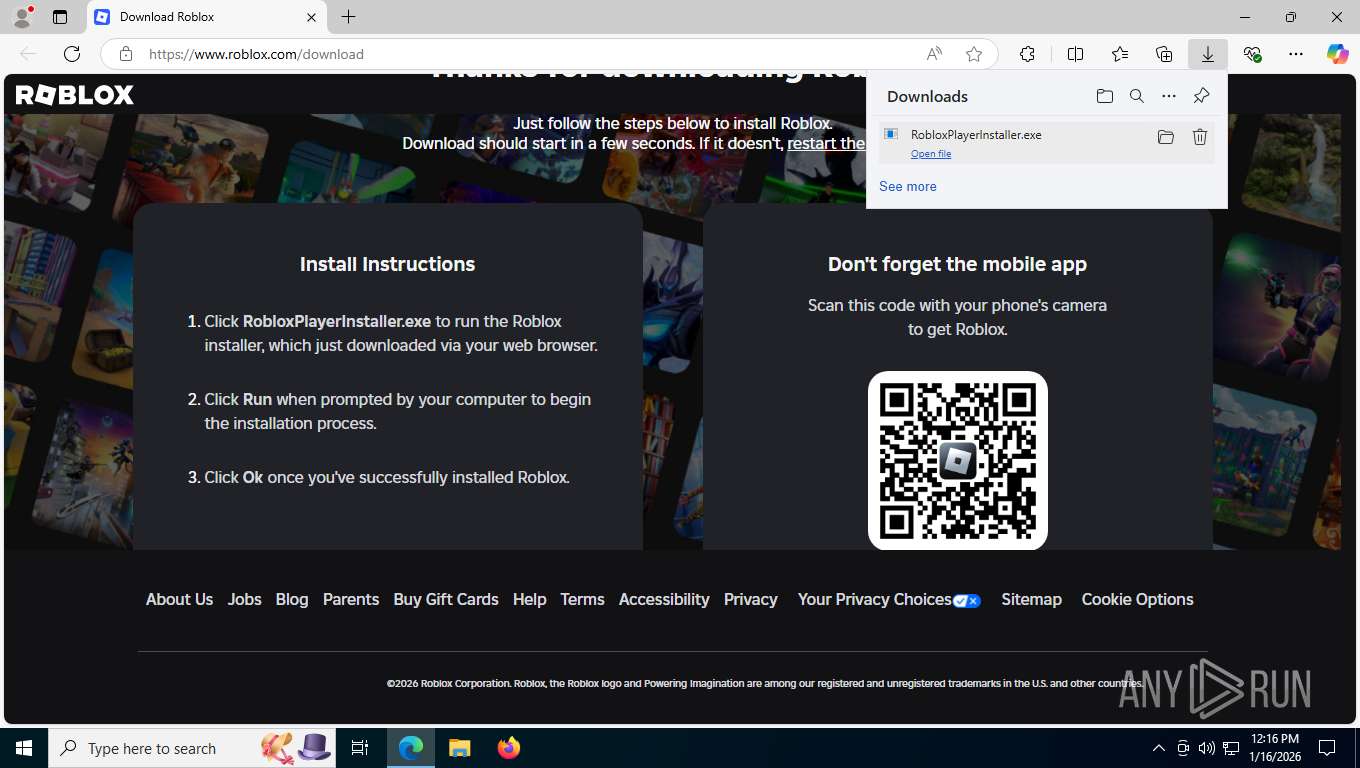Toggle the Downloads toolbar button
This screenshot has height=768, width=1360.
tap(1208, 54)
